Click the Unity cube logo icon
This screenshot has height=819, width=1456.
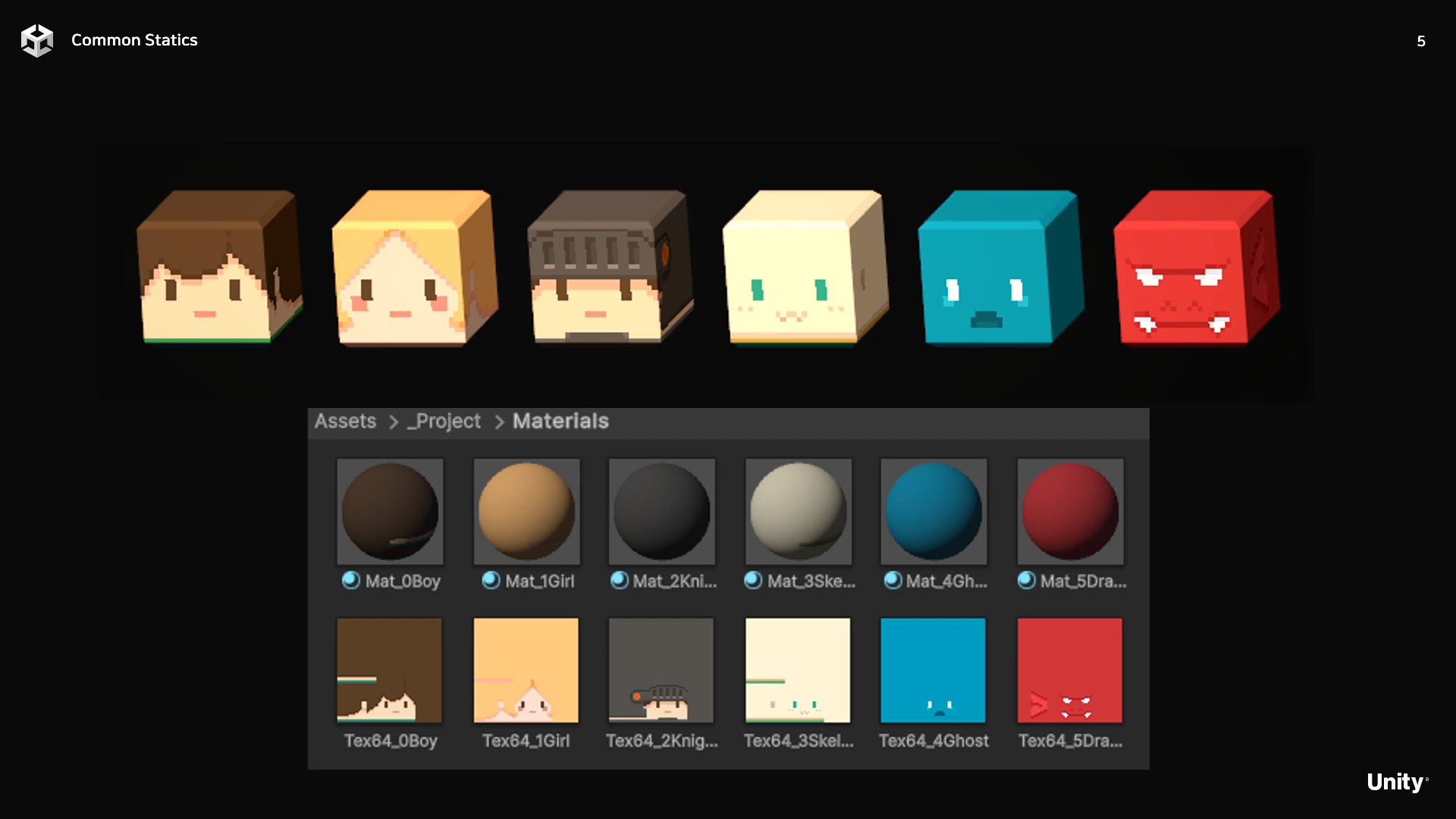click(x=36, y=40)
